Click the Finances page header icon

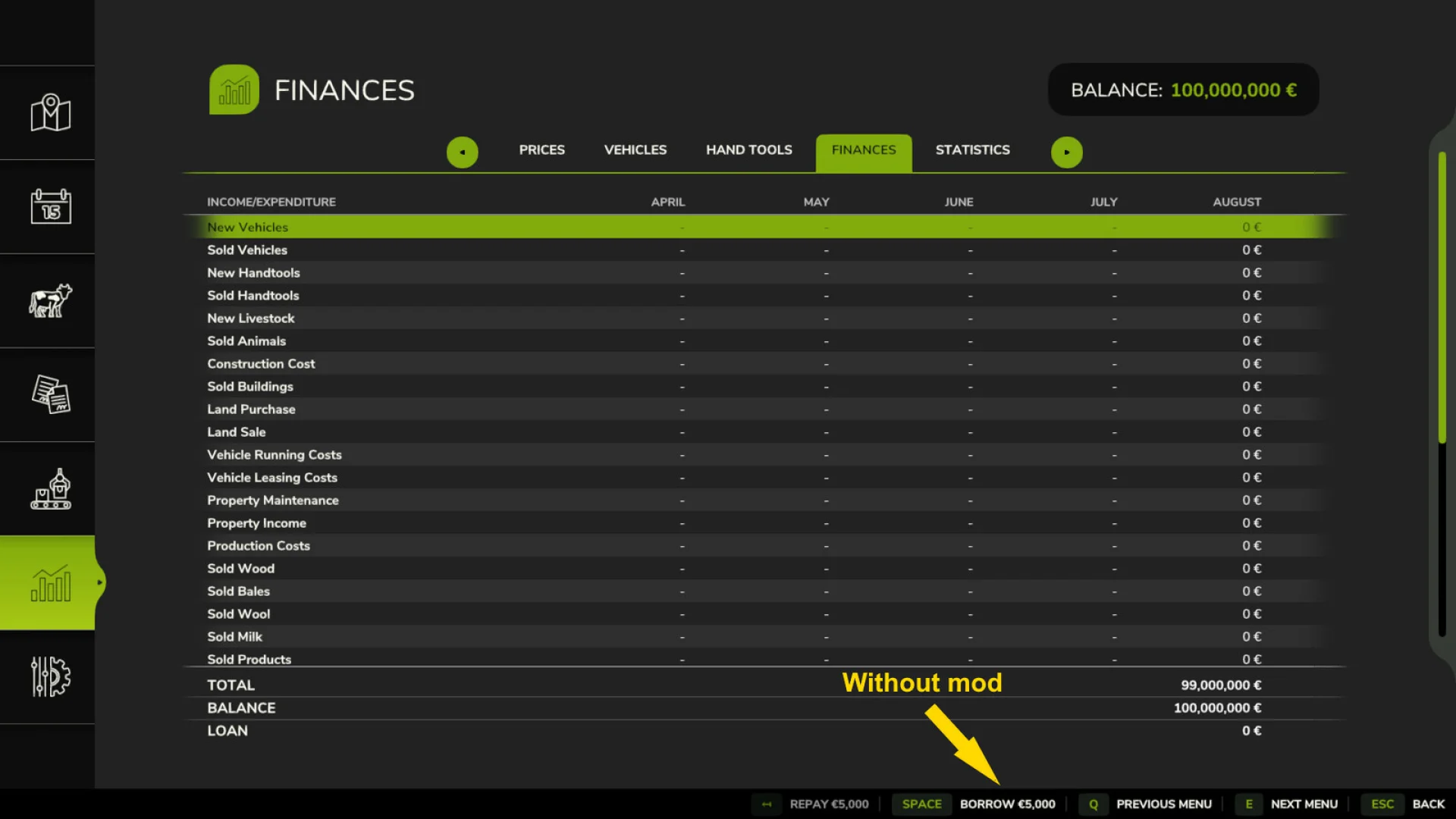point(234,89)
